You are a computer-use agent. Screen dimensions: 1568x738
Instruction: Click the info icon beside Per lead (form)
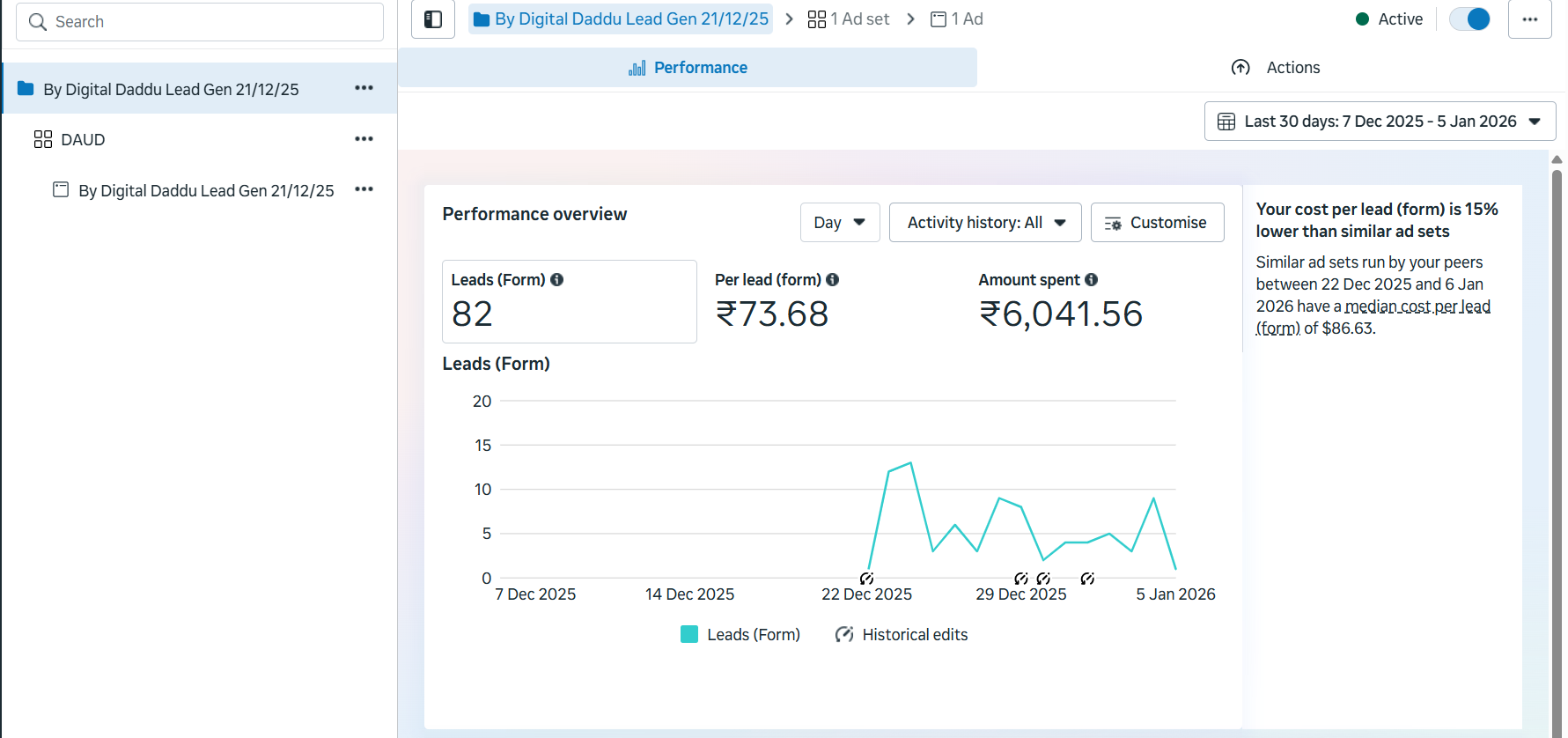pos(832,280)
